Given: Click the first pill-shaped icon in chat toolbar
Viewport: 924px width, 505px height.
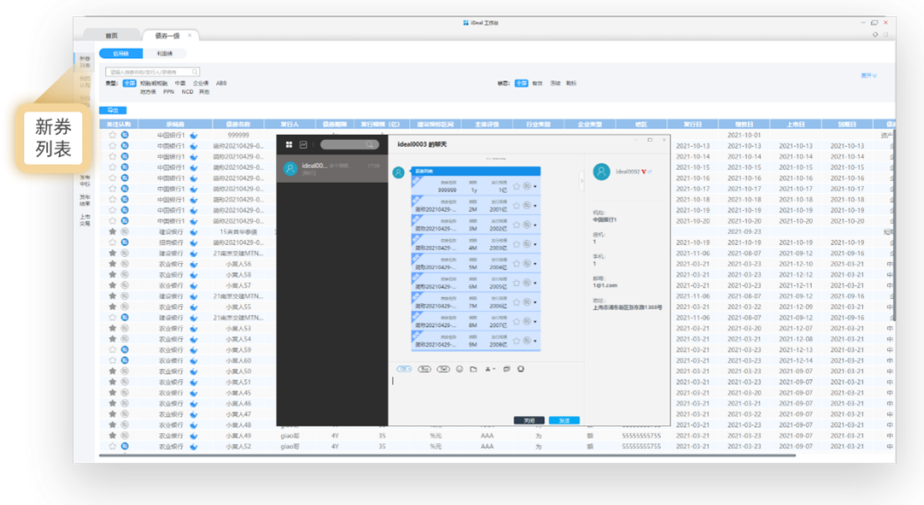Looking at the screenshot, I should (404, 369).
